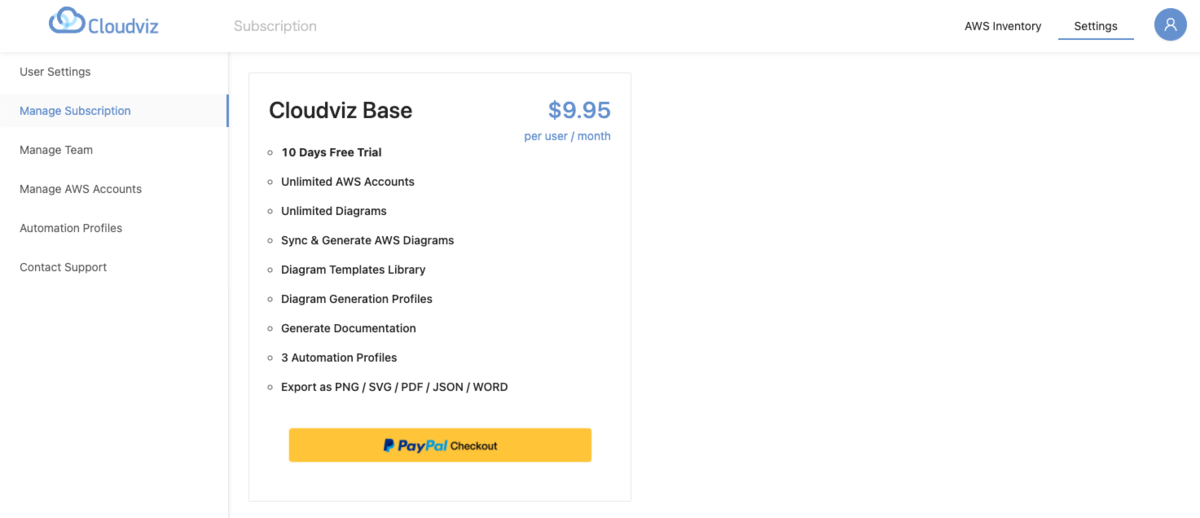Click the Cloudviz Base plan heading

pyautogui.click(x=340, y=111)
